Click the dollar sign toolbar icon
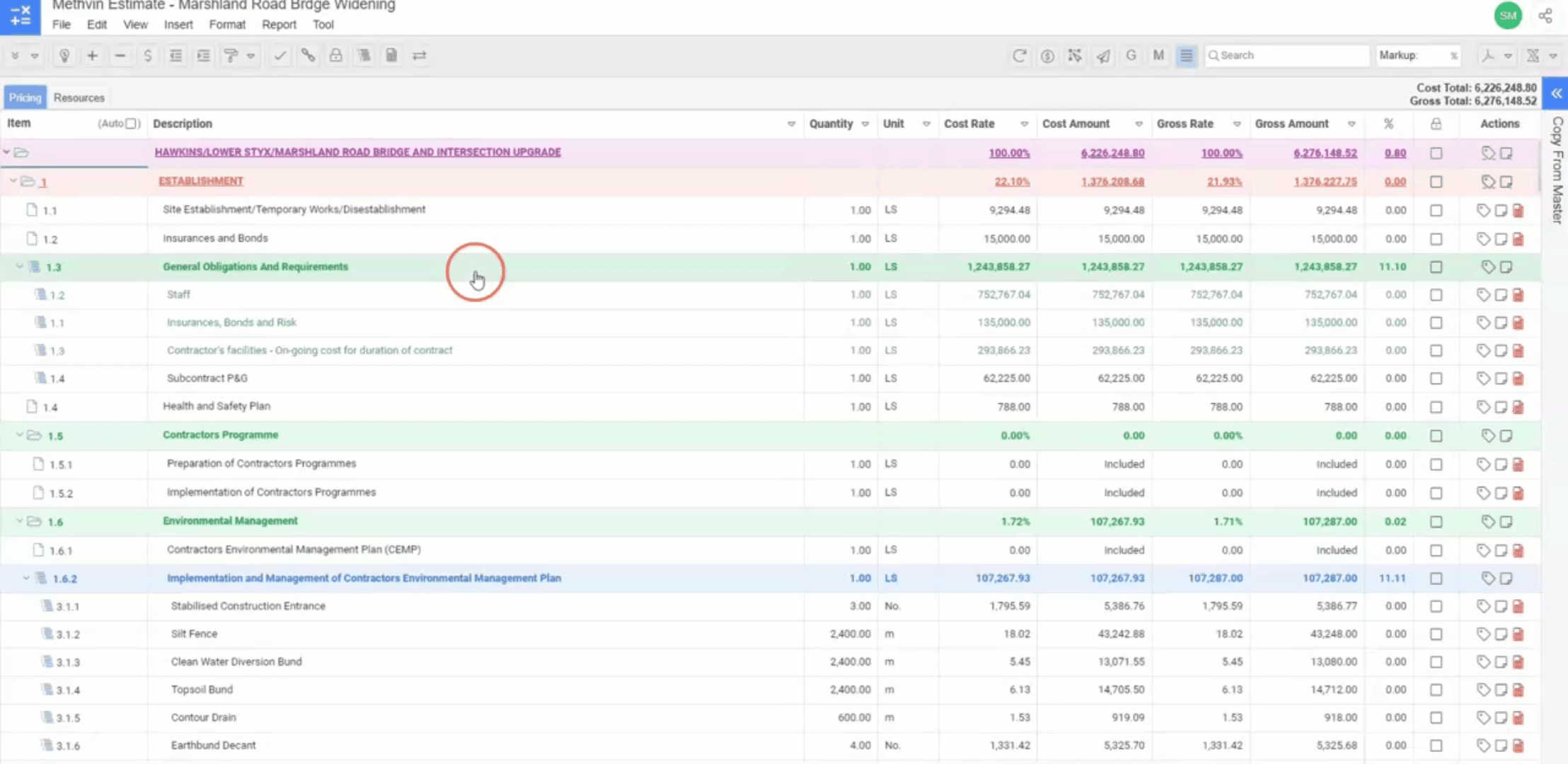Image resolution: width=1568 pixels, height=764 pixels. coord(147,55)
